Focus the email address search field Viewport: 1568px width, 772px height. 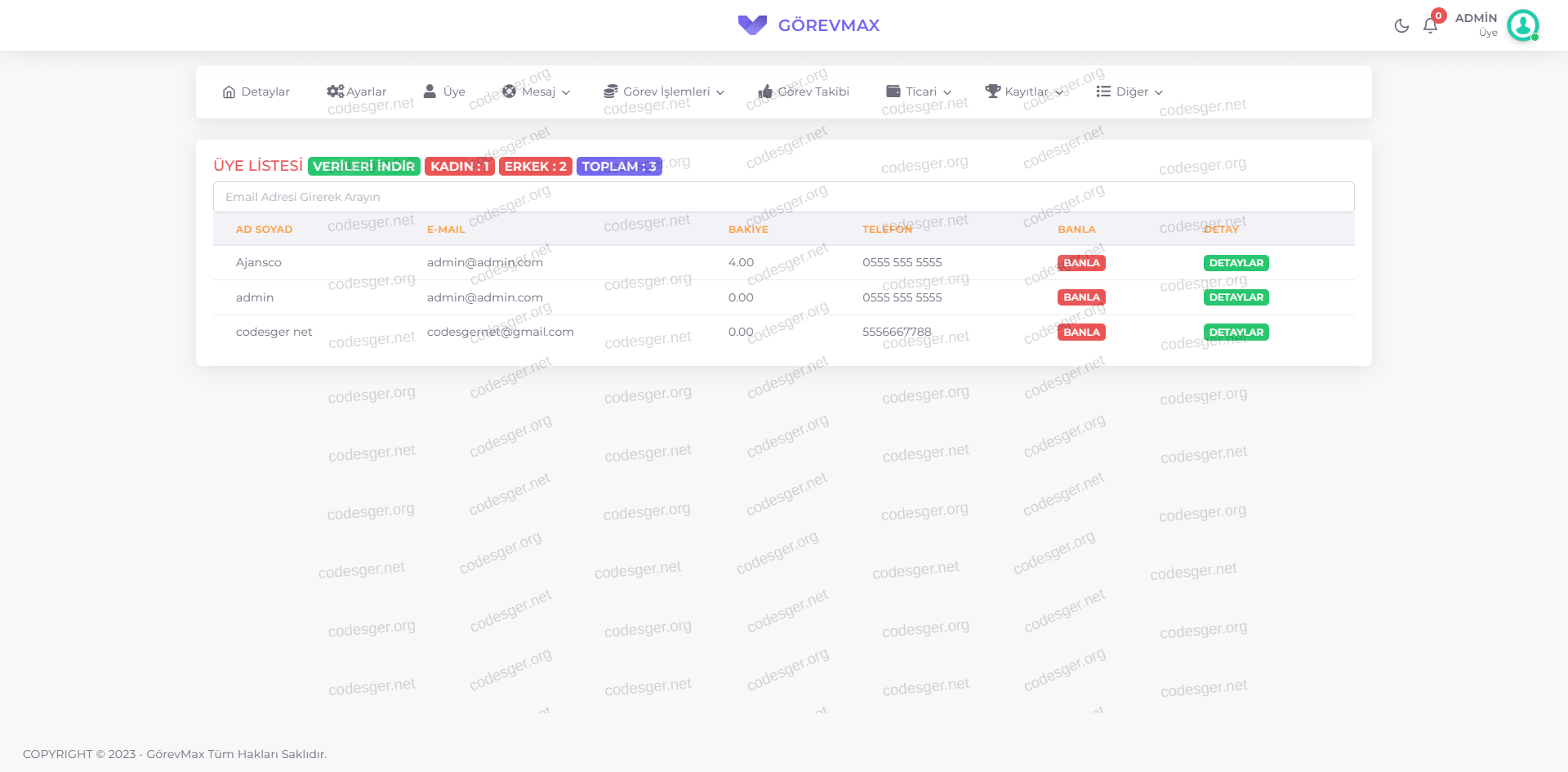(783, 197)
